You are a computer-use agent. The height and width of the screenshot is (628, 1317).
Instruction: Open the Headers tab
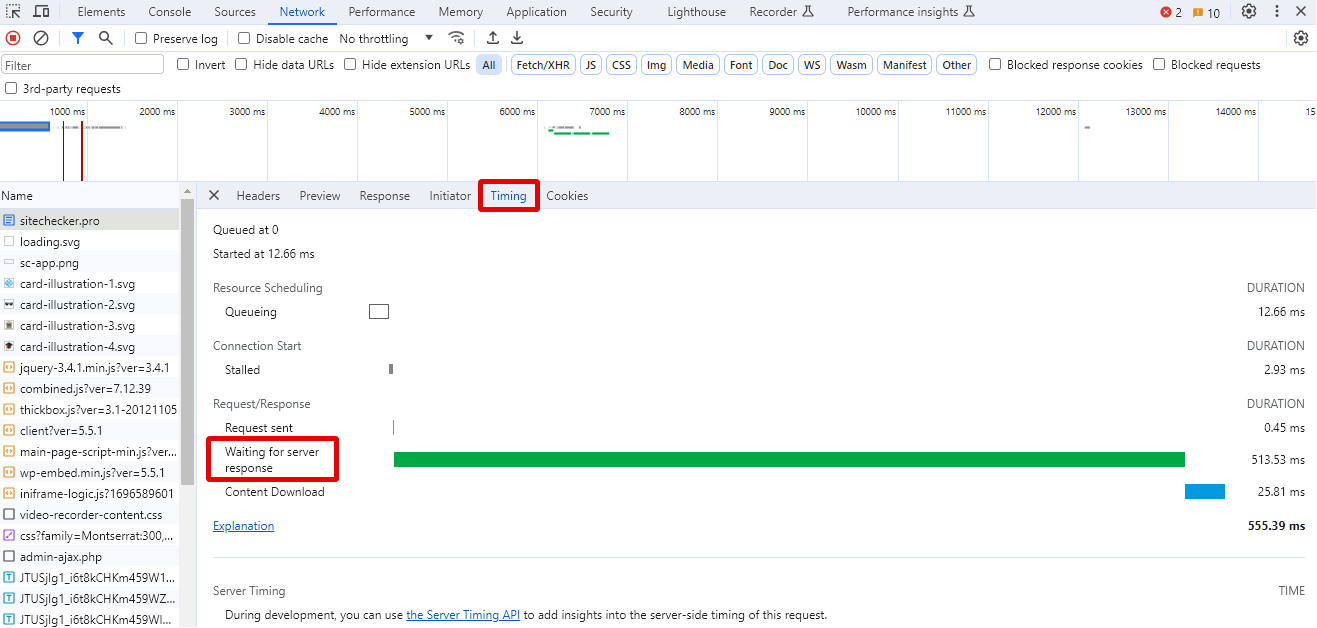coord(258,196)
